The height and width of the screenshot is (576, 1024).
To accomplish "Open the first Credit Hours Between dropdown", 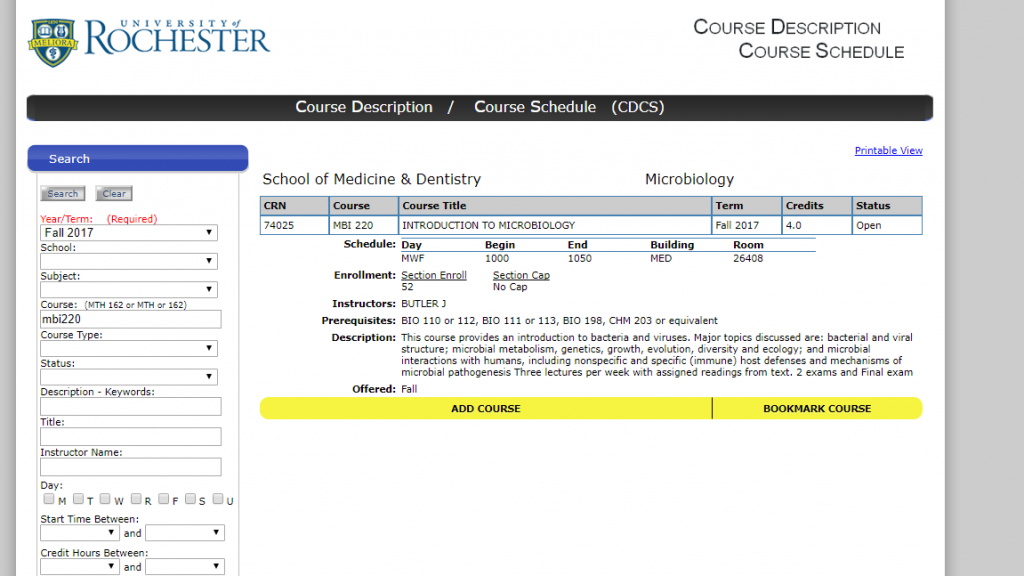I will coord(80,567).
